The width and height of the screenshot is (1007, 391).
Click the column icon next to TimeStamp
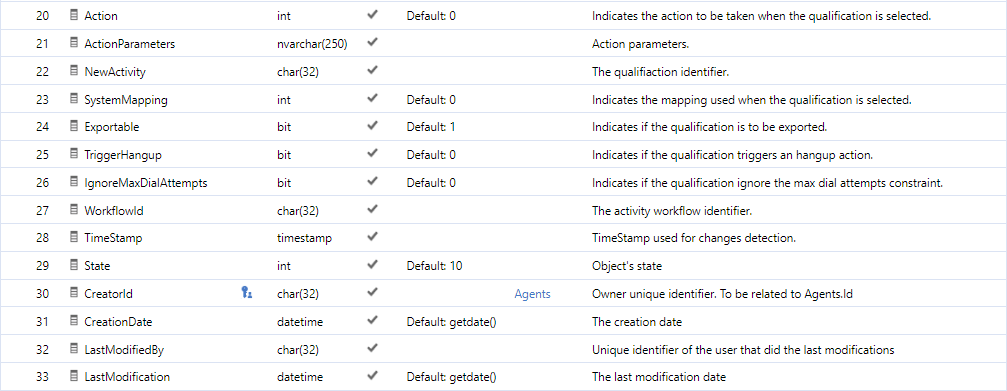point(74,238)
